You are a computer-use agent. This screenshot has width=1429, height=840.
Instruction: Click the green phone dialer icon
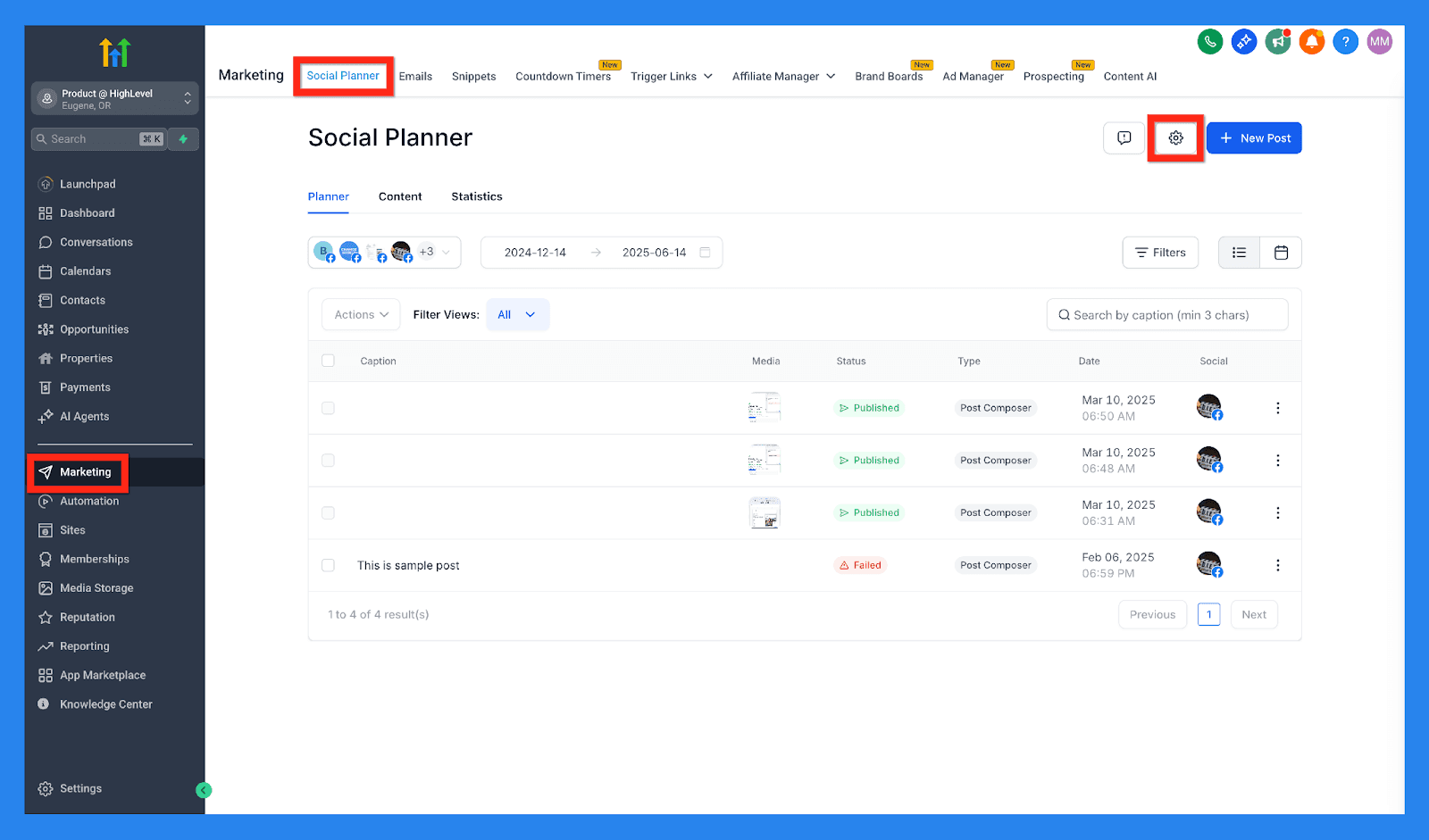tap(1209, 41)
